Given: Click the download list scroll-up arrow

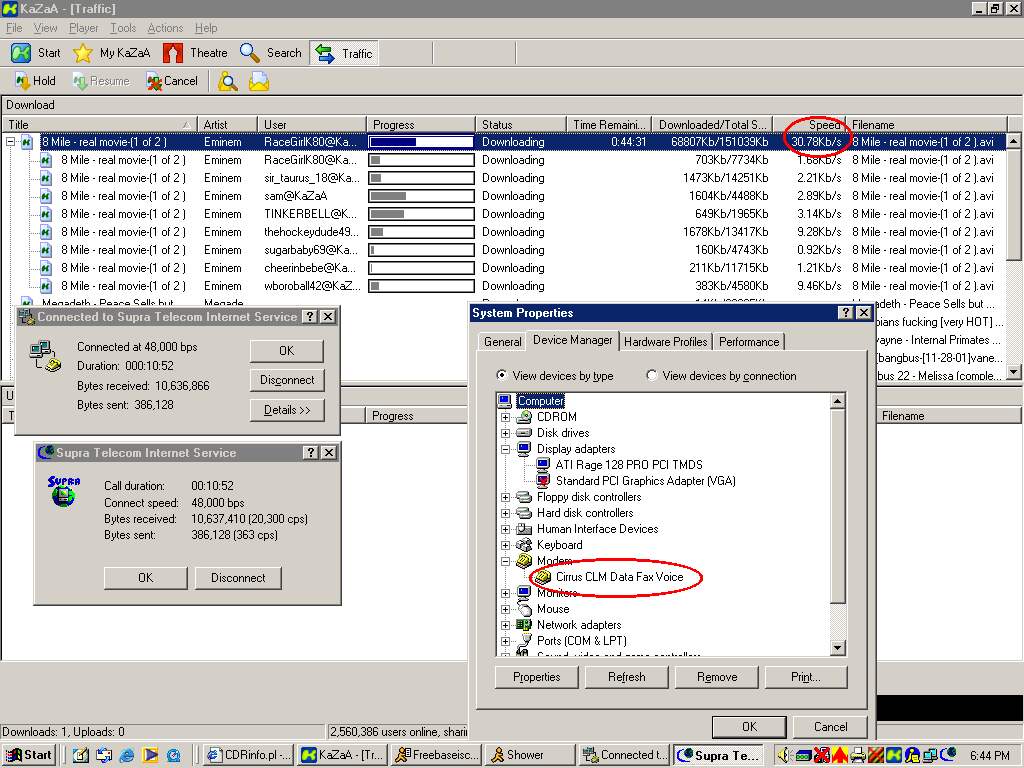Looking at the screenshot, I should point(1014,141).
